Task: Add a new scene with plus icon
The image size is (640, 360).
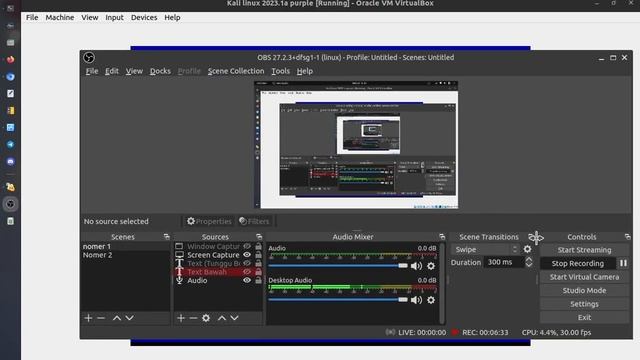Action: tap(88, 318)
